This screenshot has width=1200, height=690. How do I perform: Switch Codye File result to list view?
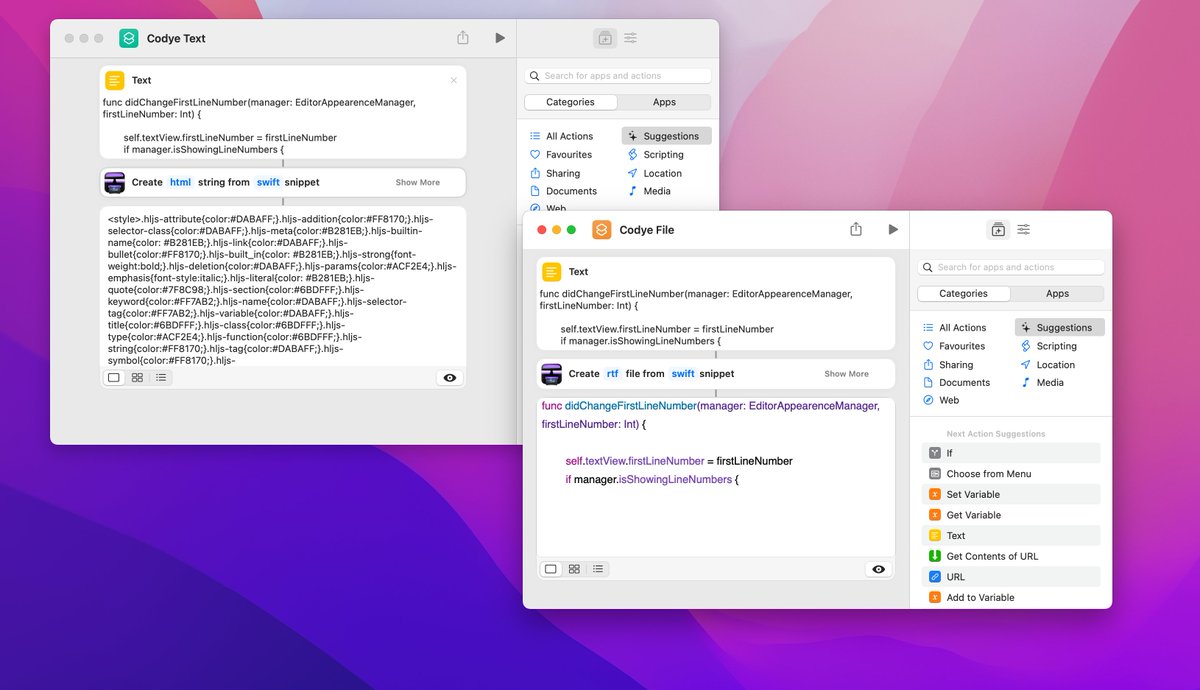point(598,569)
